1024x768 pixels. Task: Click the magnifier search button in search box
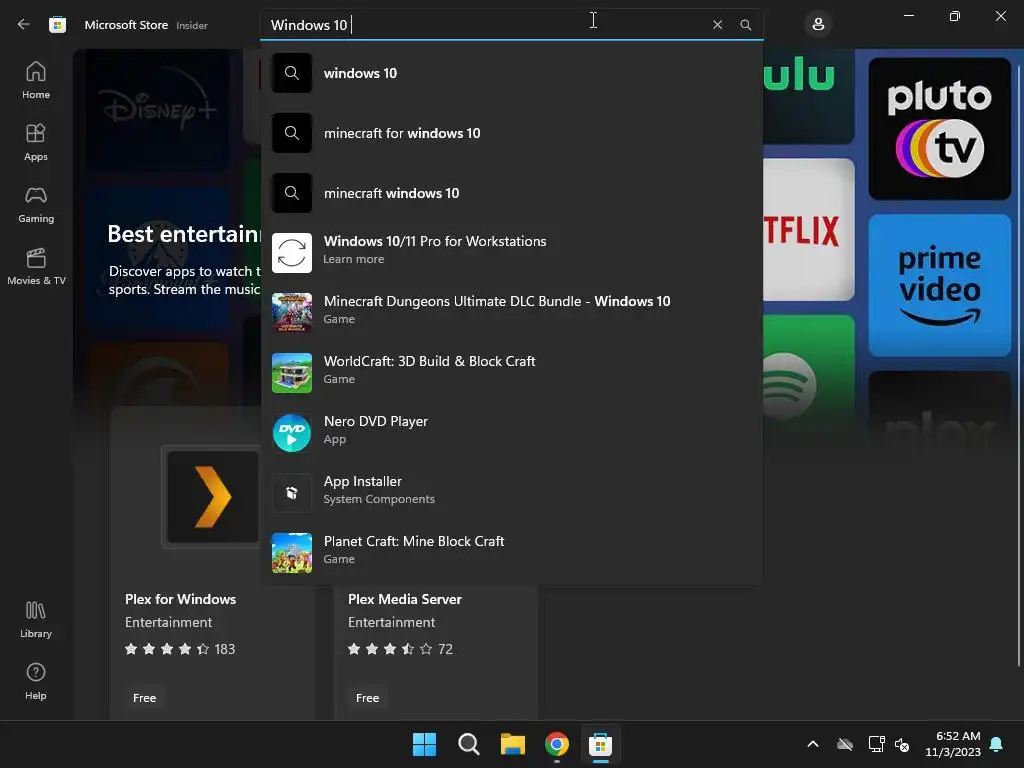coord(745,25)
